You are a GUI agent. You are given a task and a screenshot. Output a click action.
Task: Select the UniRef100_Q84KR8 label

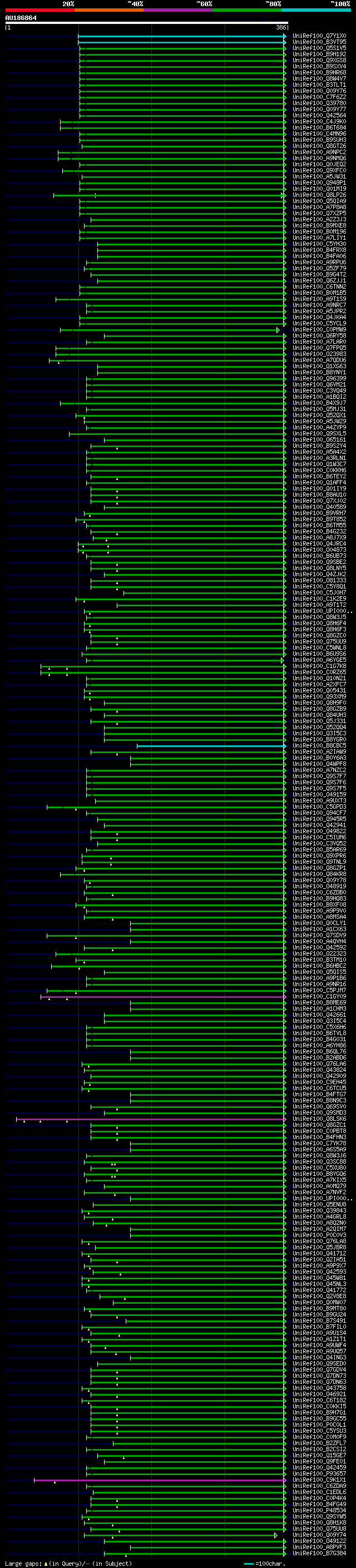pyautogui.click(x=319, y=874)
